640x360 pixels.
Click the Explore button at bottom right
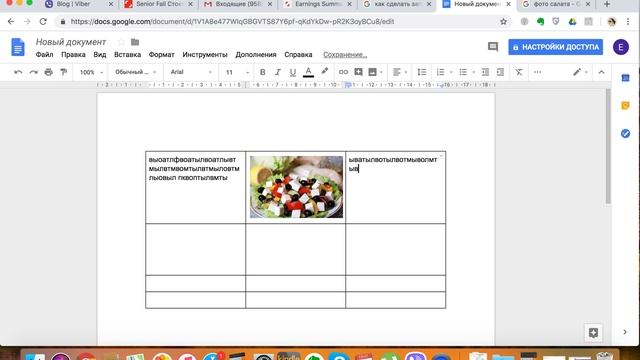pos(593,333)
